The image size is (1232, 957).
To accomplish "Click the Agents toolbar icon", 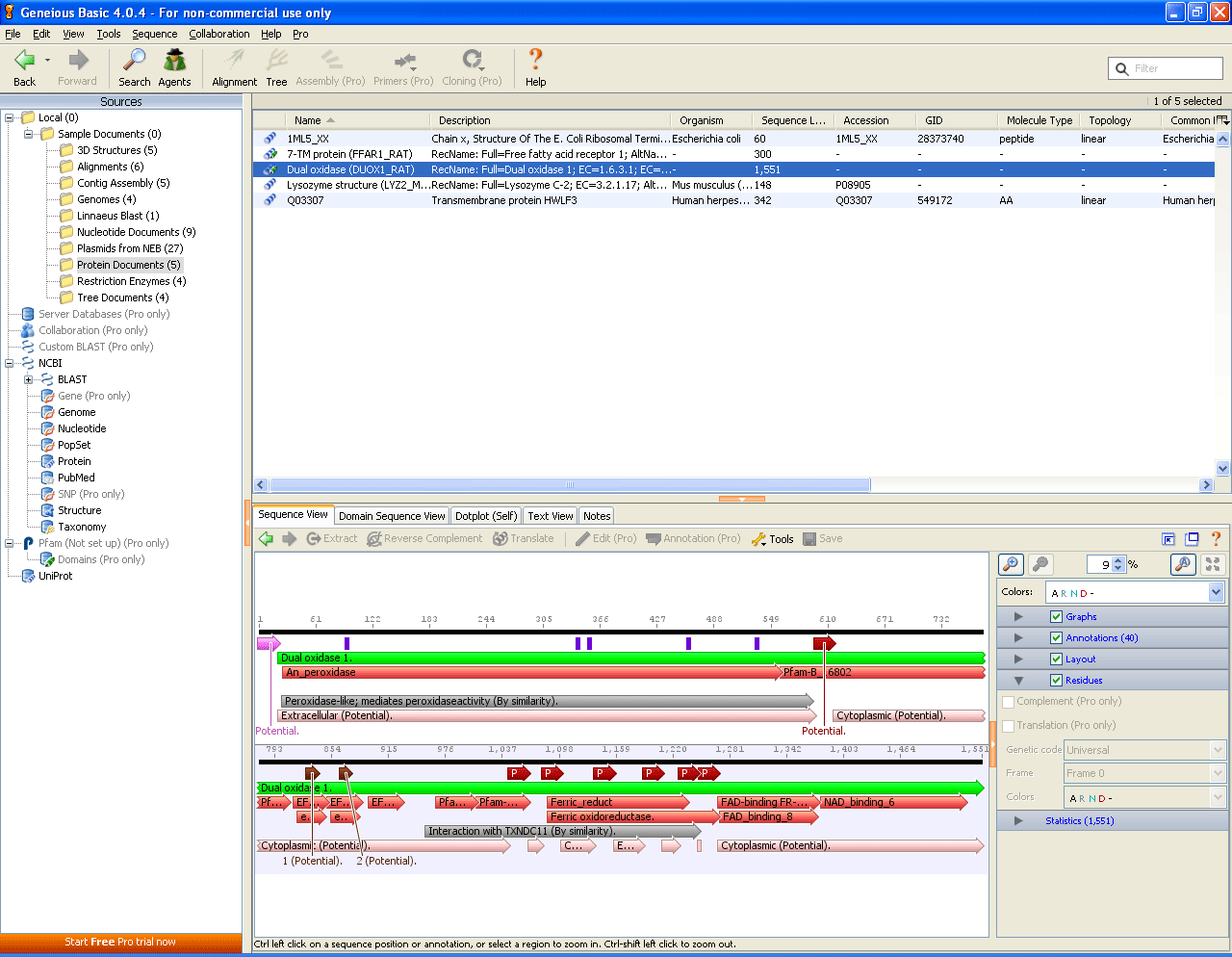I will (174, 68).
